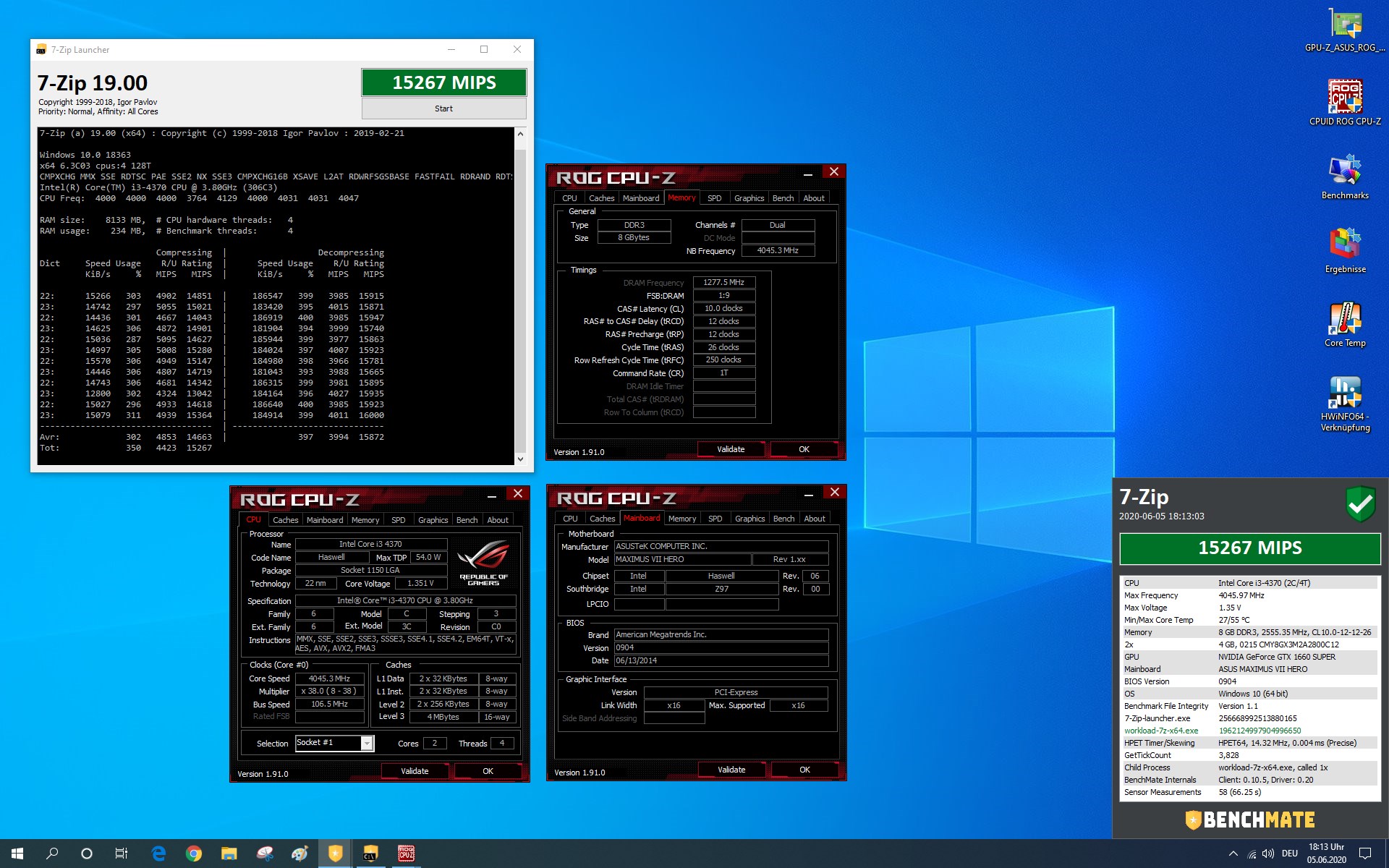Open Mainboard tab in CPU tab window

tap(325, 520)
